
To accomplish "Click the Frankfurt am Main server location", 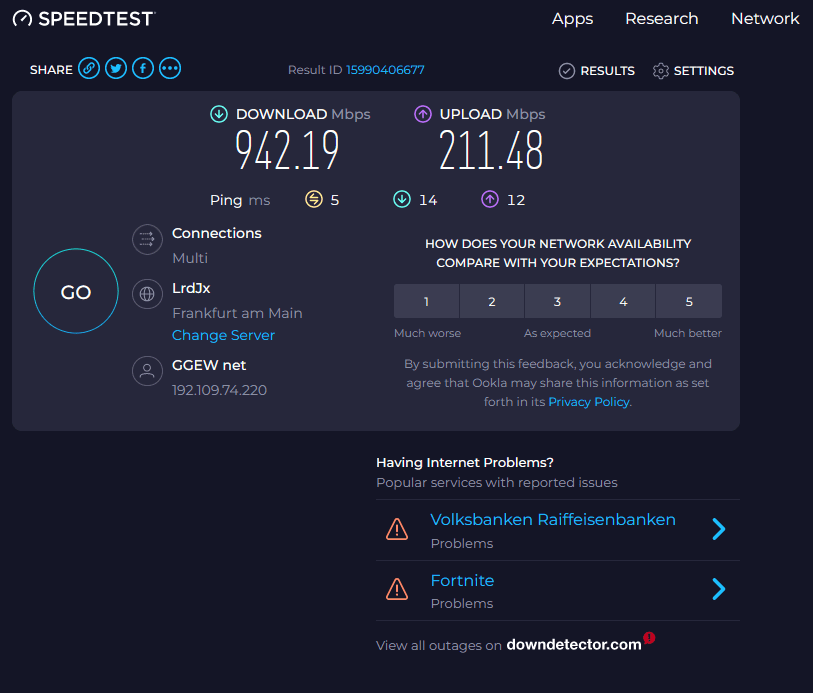I will pyautogui.click(x=237, y=313).
